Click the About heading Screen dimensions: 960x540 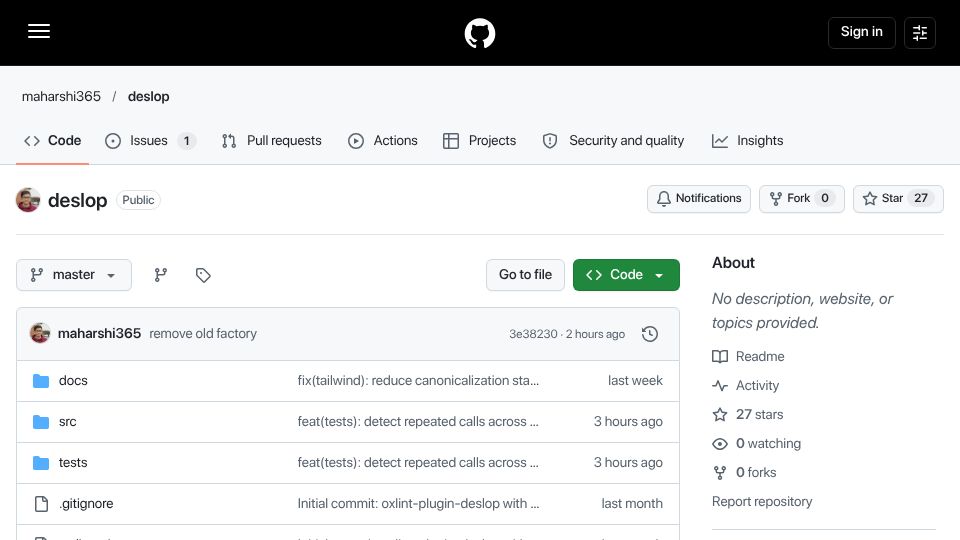pos(733,263)
